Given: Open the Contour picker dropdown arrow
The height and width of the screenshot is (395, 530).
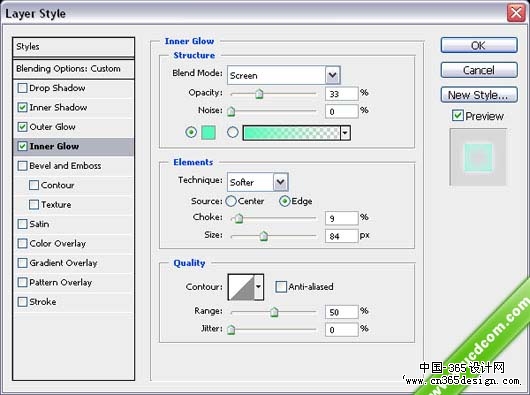Looking at the screenshot, I should pos(259,287).
